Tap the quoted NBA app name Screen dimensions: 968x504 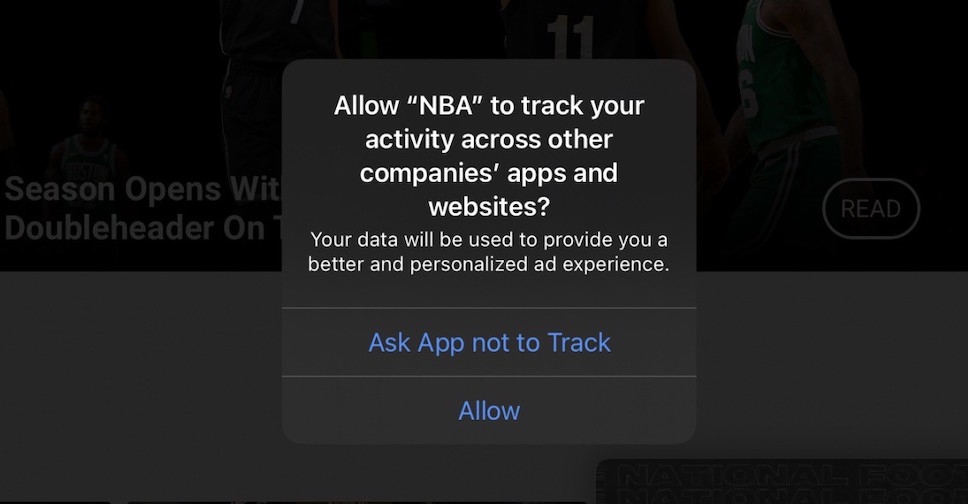point(446,106)
